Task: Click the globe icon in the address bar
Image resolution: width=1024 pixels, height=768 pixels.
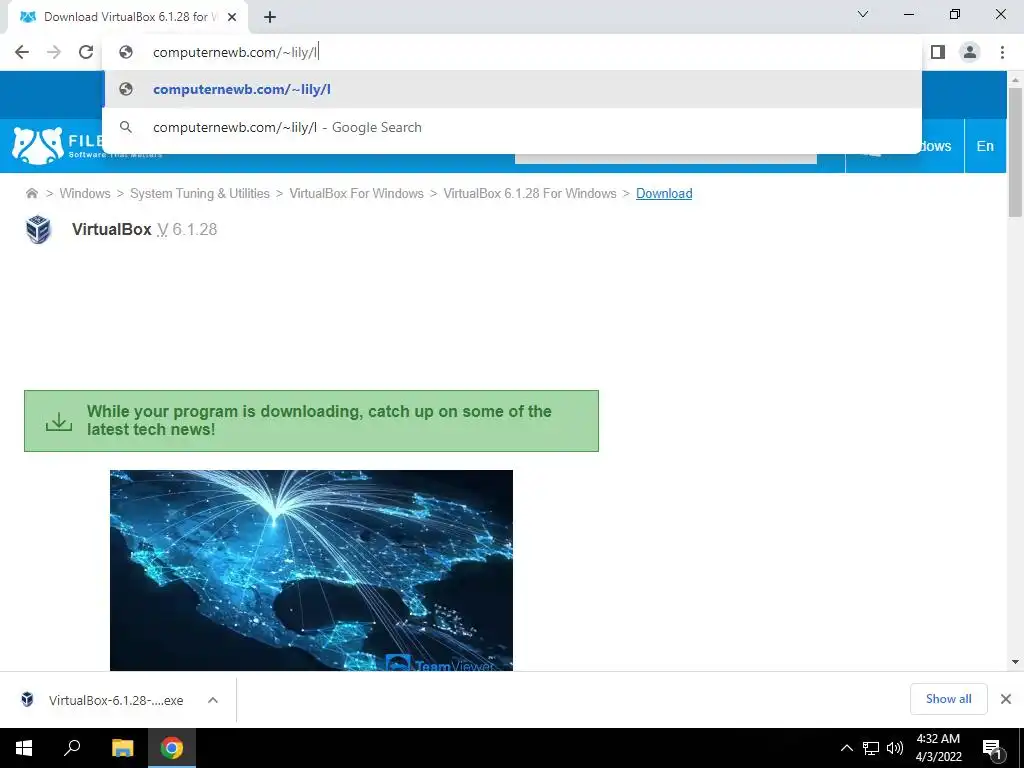Action: (x=126, y=52)
